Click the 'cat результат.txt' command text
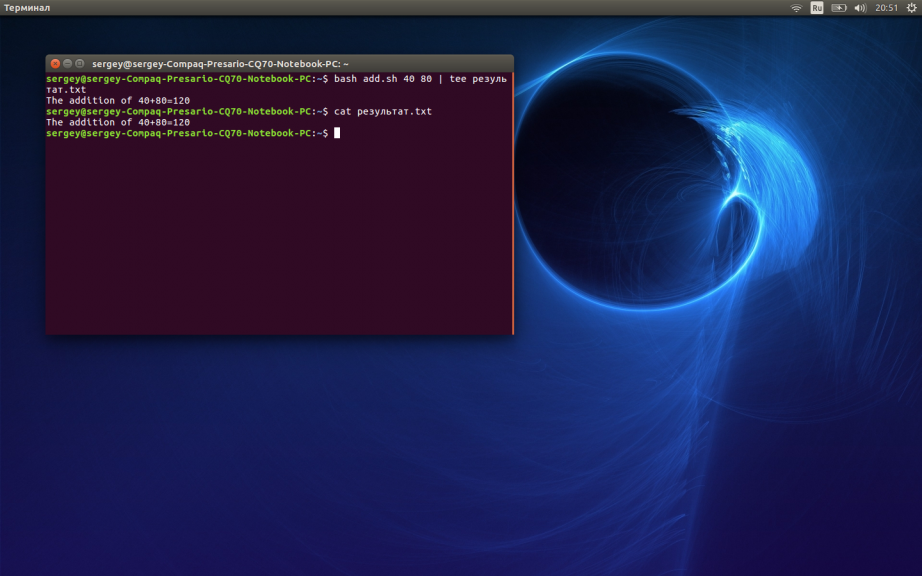The height and width of the screenshot is (576, 922). coord(383,111)
